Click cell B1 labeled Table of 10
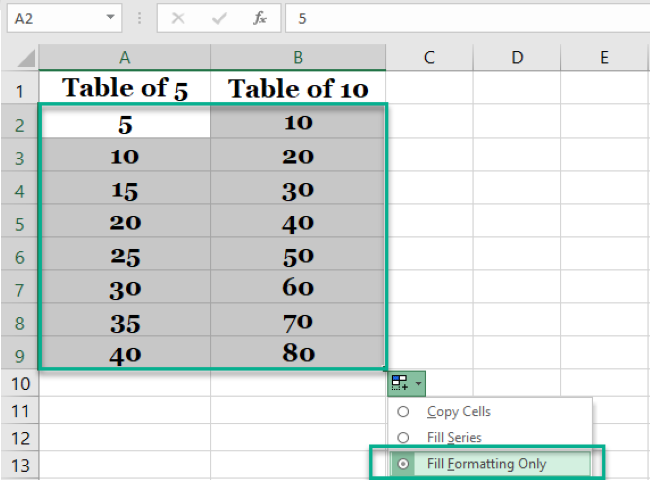This screenshot has width=650, height=480. 298,88
